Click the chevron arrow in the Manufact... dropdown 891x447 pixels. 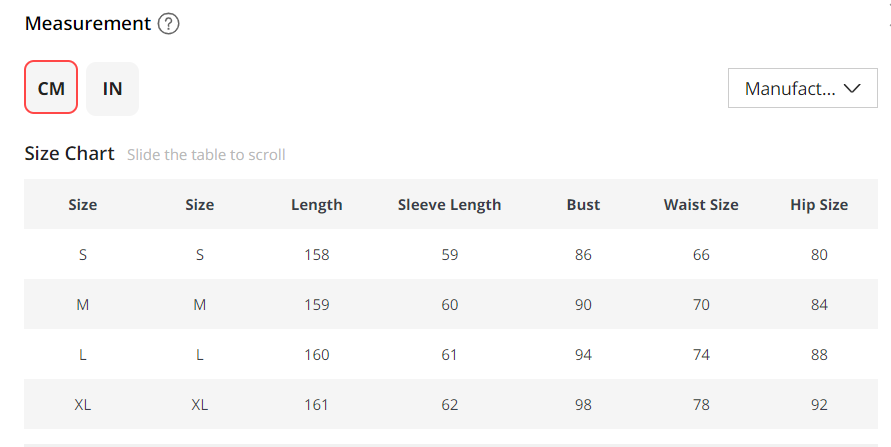[853, 88]
